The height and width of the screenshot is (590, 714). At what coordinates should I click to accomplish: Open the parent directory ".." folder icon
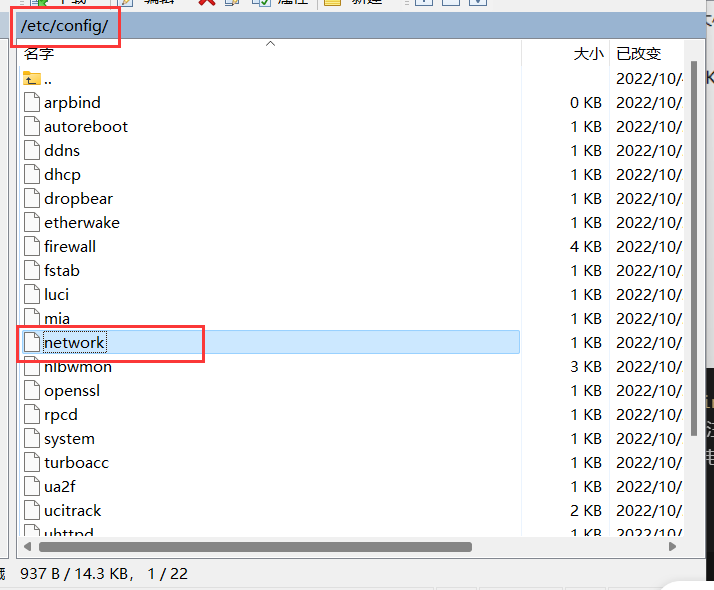pyautogui.click(x=32, y=78)
